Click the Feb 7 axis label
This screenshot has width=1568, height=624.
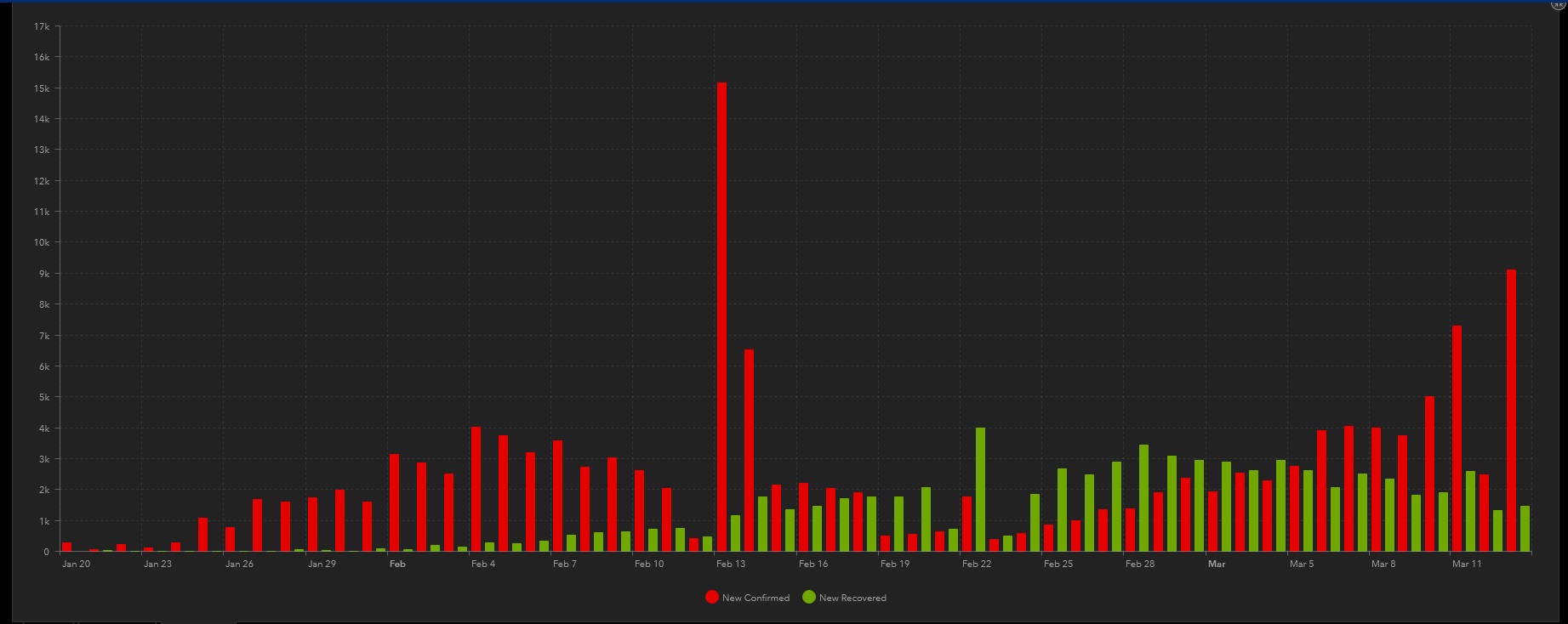565,564
